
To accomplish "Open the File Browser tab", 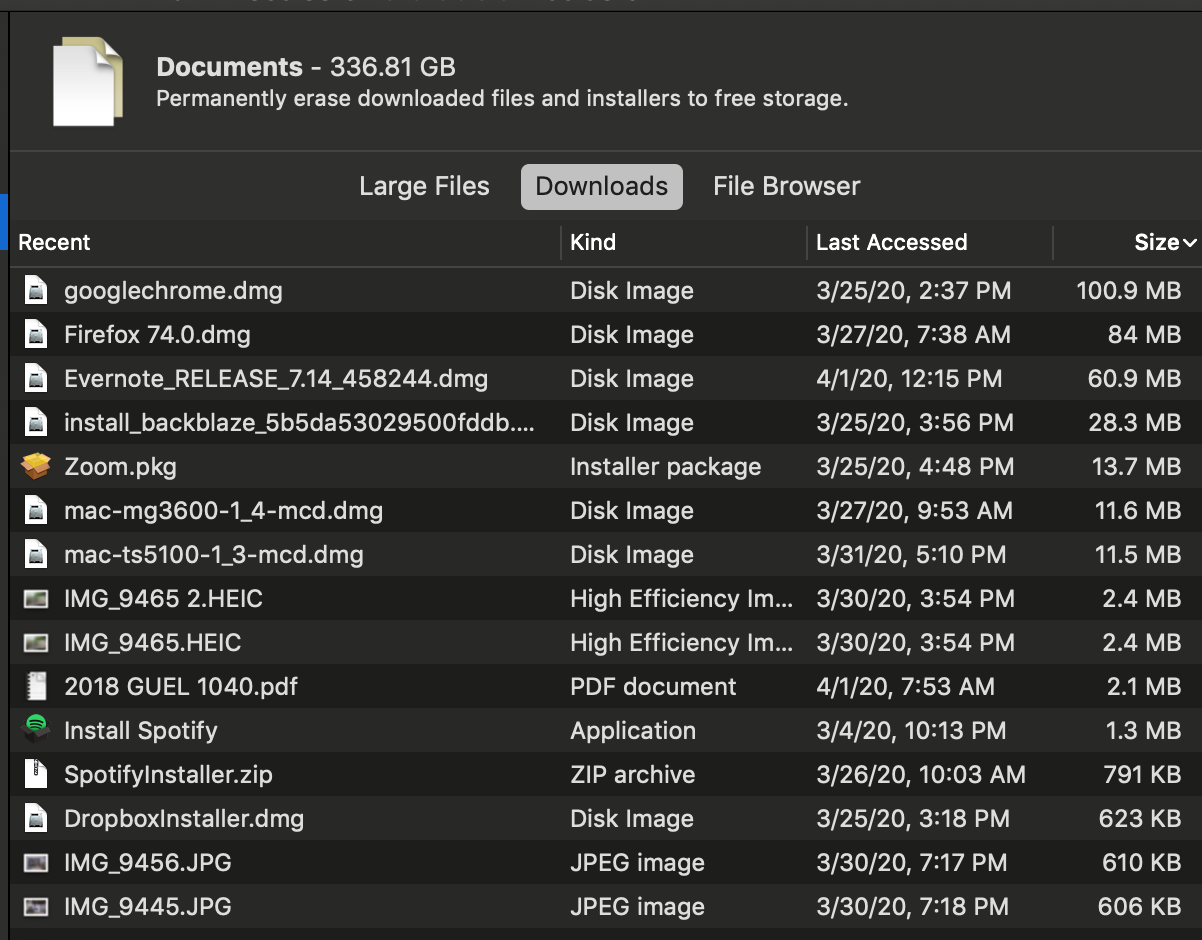I will click(787, 187).
